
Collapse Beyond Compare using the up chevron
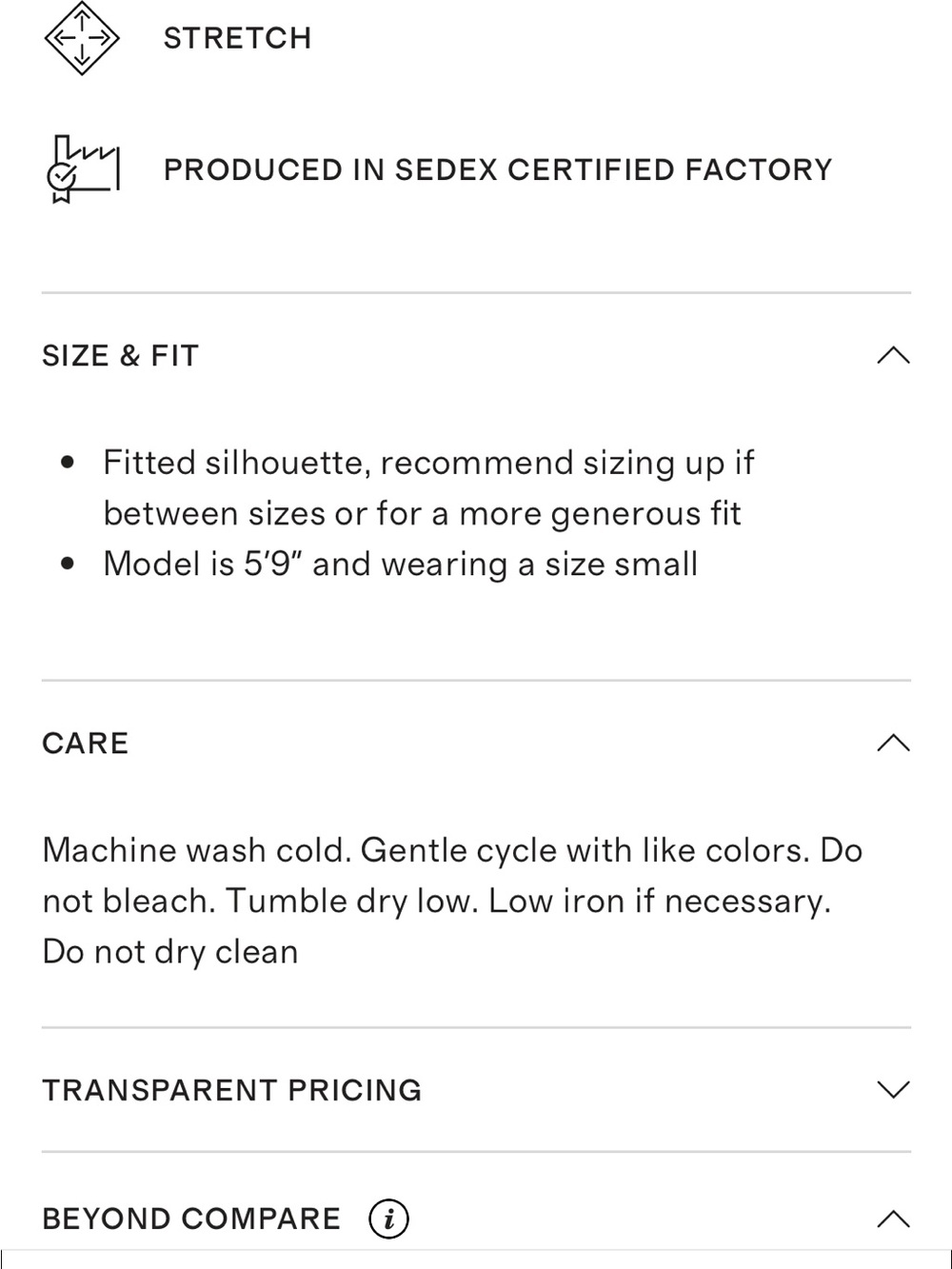tap(893, 1219)
